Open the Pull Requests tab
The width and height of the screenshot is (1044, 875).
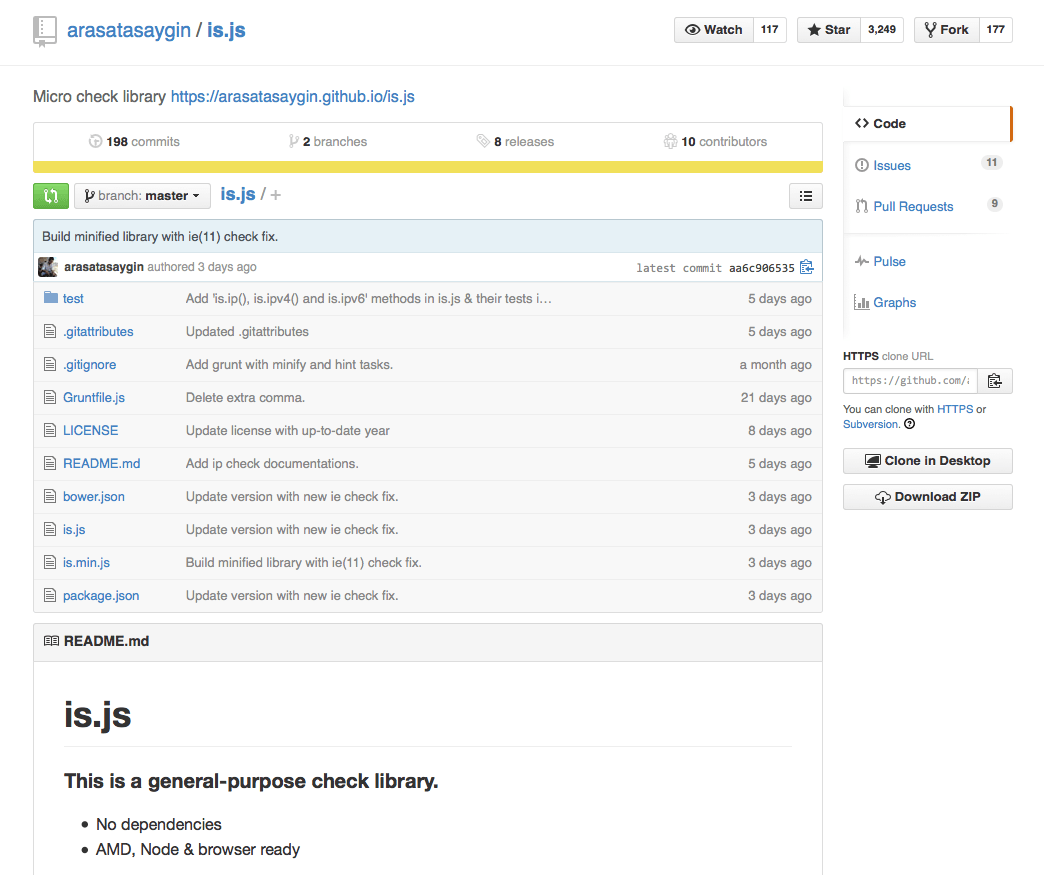pos(912,206)
